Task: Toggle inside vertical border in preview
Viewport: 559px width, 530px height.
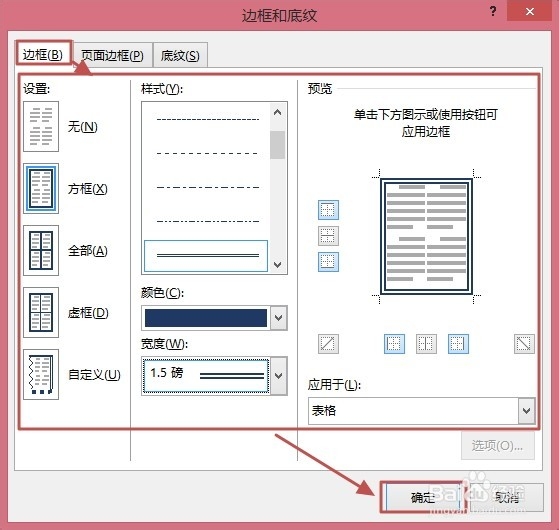Action: click(426, 344)
